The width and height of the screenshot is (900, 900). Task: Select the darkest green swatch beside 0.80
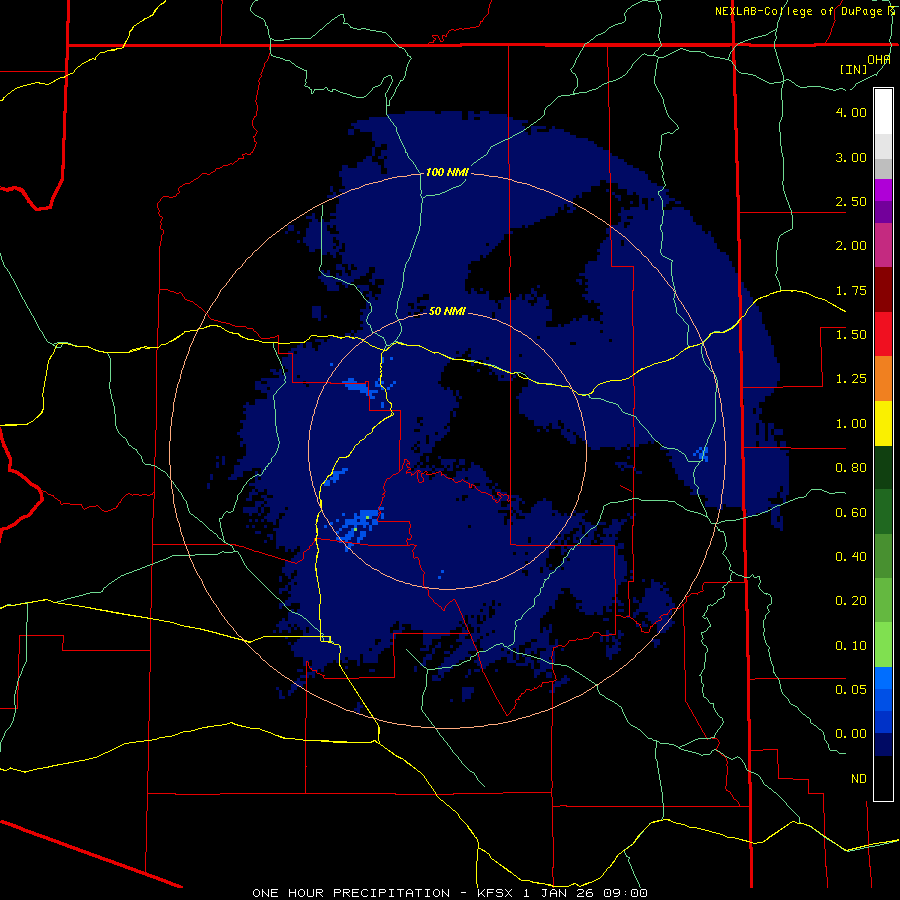tap(883, 467)
